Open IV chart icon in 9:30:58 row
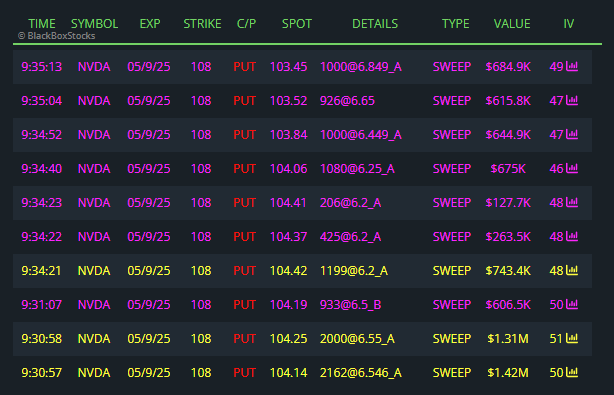This screenshot has height=395, width=614. coord(572,338)
